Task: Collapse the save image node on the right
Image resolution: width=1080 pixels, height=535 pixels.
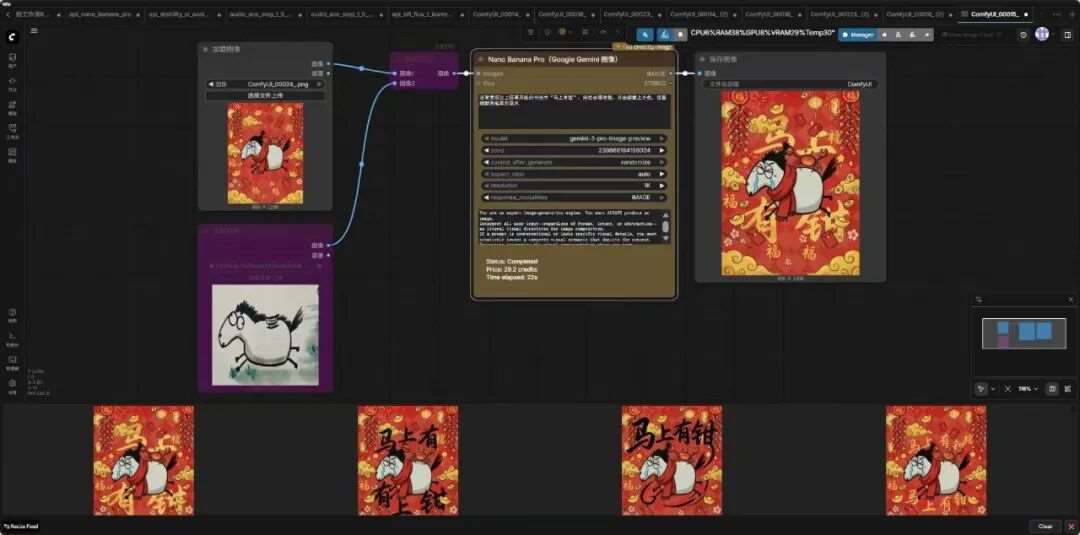Action: [703, 59]
